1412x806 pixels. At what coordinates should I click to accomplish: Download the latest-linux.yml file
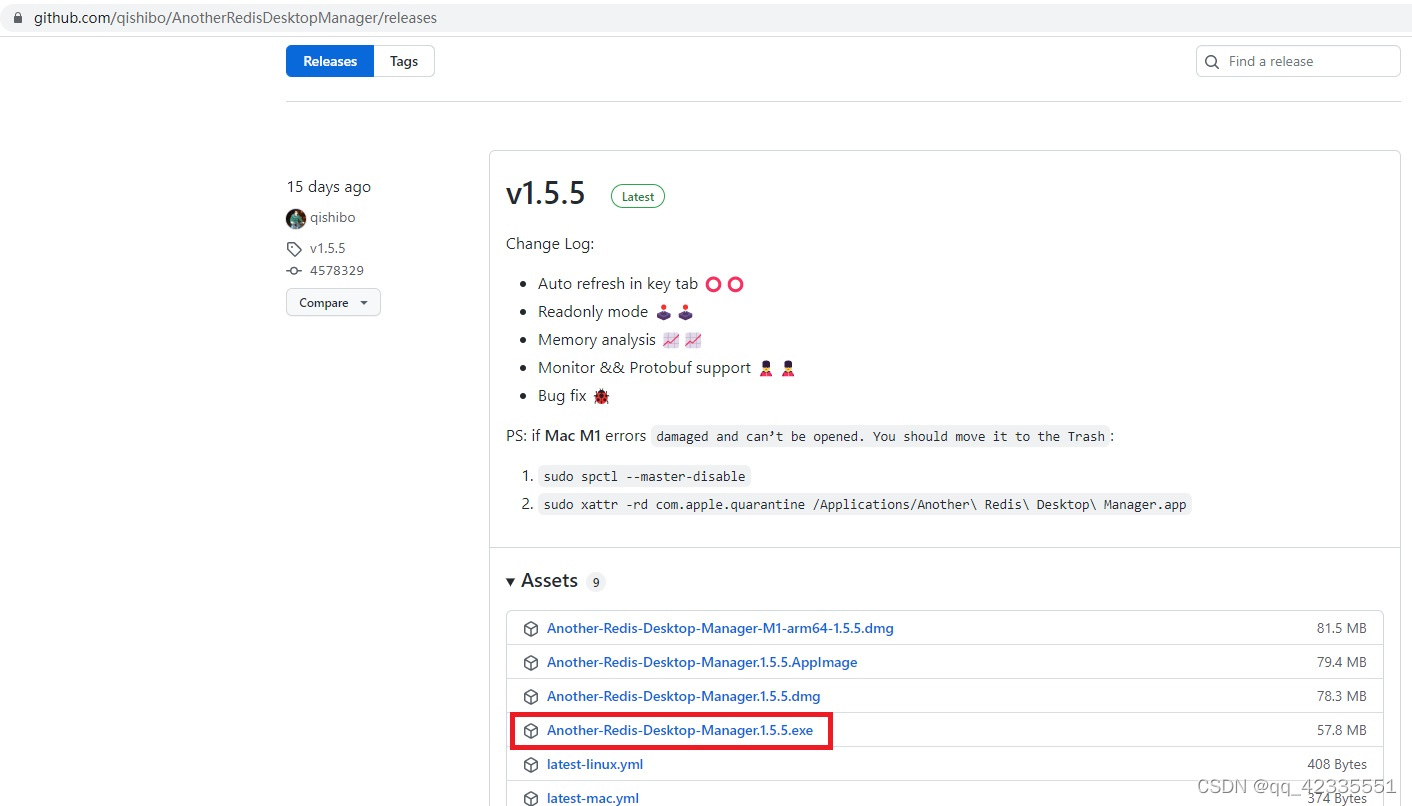coord(595,765)
